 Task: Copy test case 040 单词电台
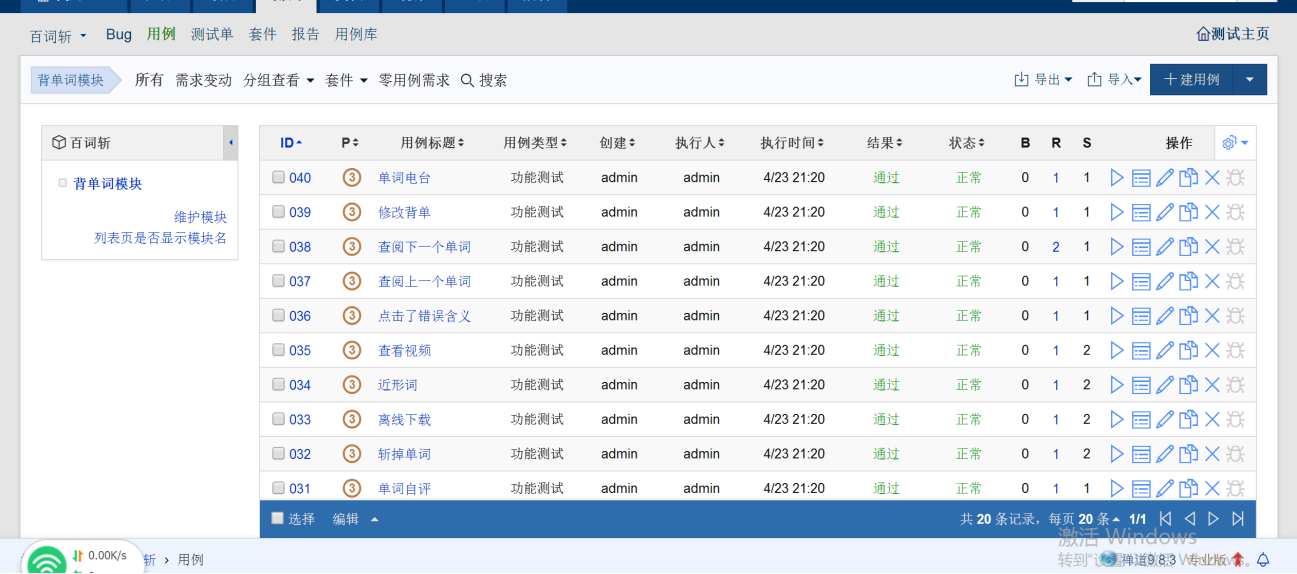coord(1188,178)
